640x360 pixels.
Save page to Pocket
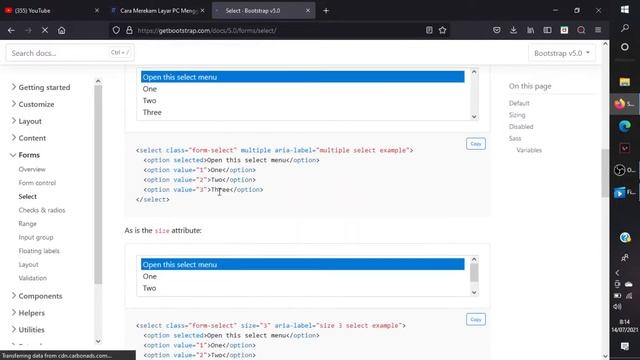pyautogui.click(x=497, y=30)
